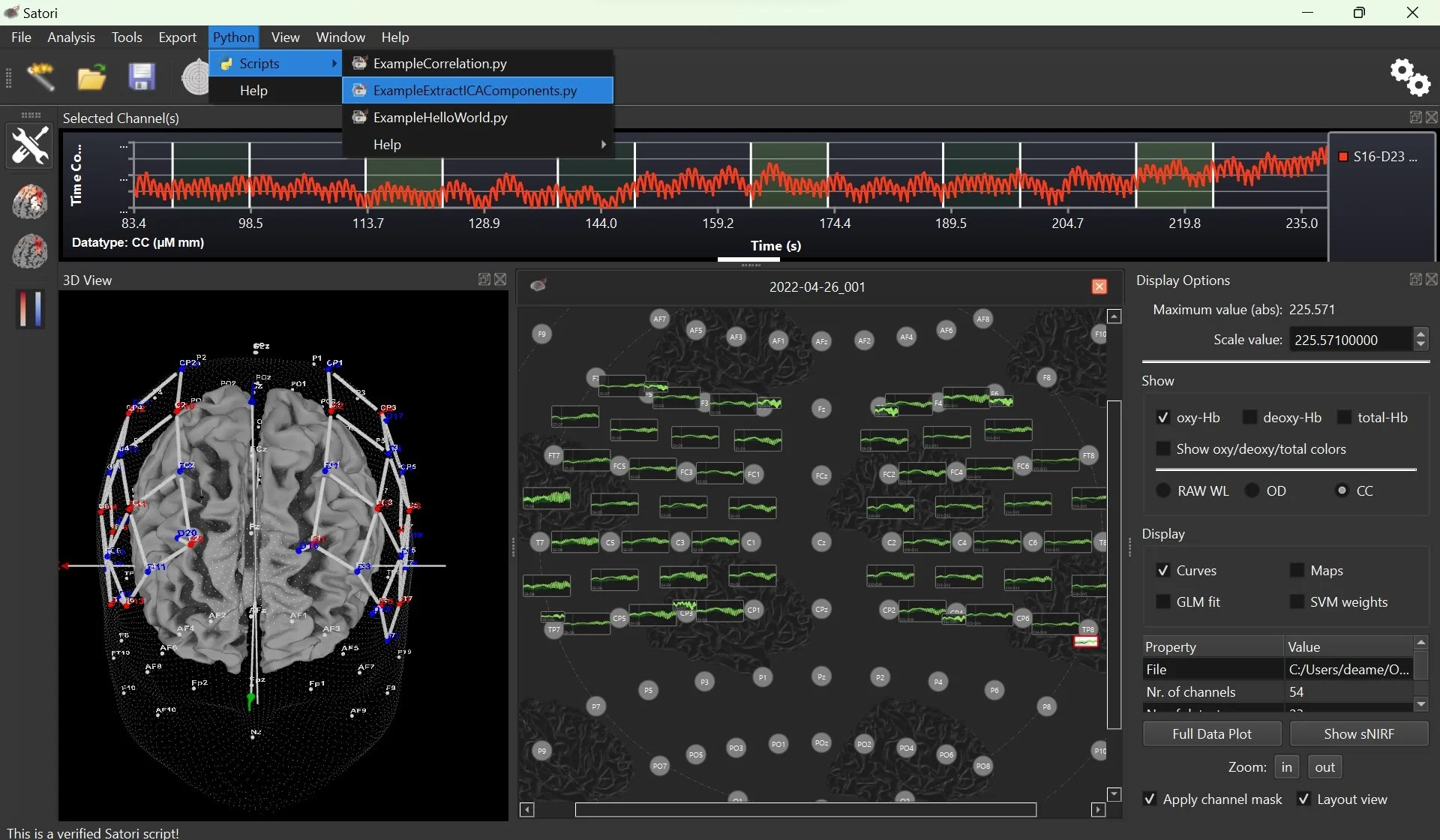Select the wrench tools sidebar icon
This screenshot has width=1440, height=840.
[x=30, y=145]
